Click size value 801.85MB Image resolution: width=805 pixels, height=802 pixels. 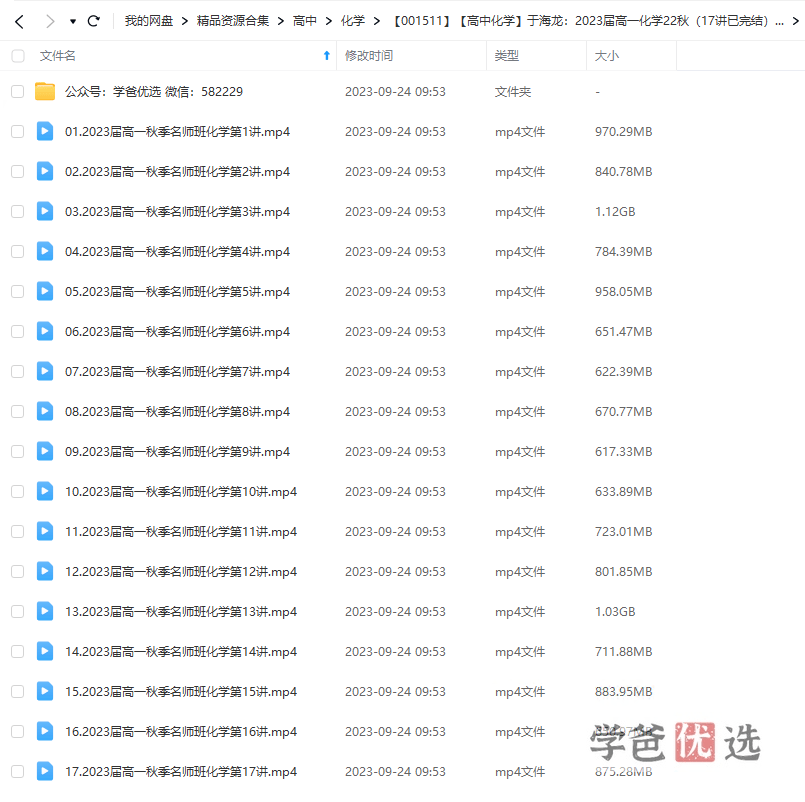(x=623, y=572)
